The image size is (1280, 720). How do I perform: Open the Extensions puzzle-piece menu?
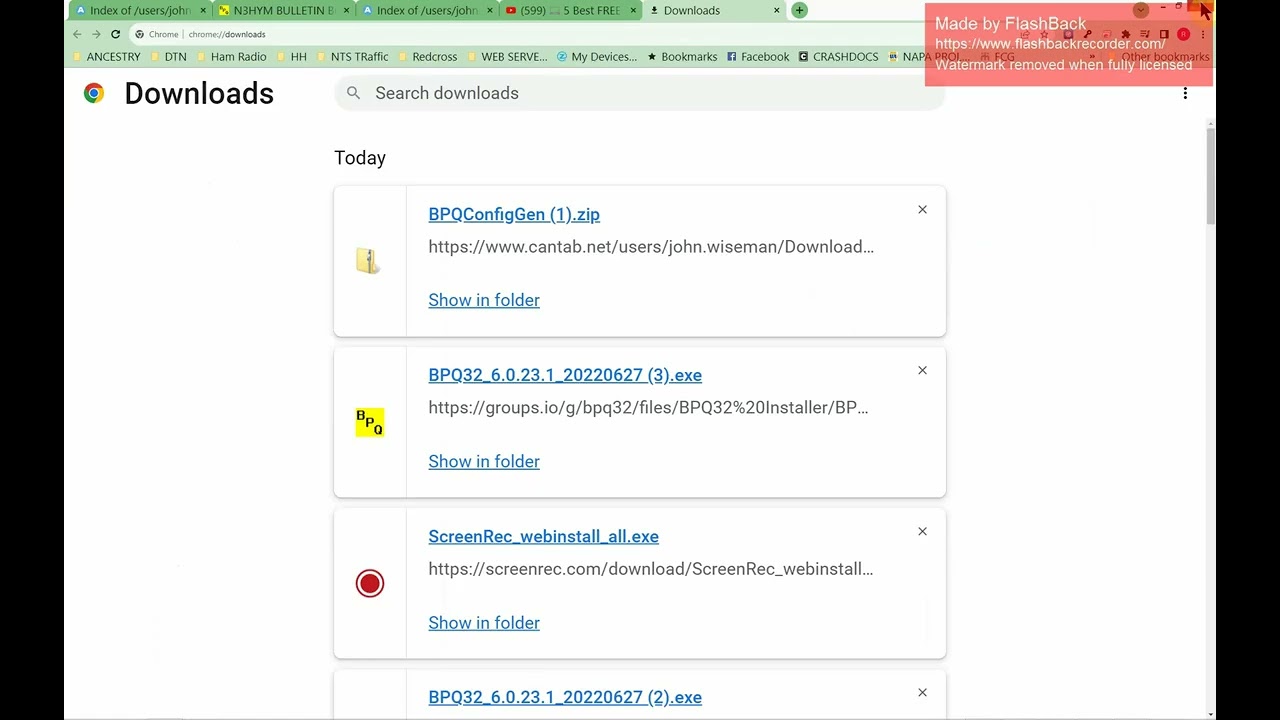click(x=1126, y=34)
